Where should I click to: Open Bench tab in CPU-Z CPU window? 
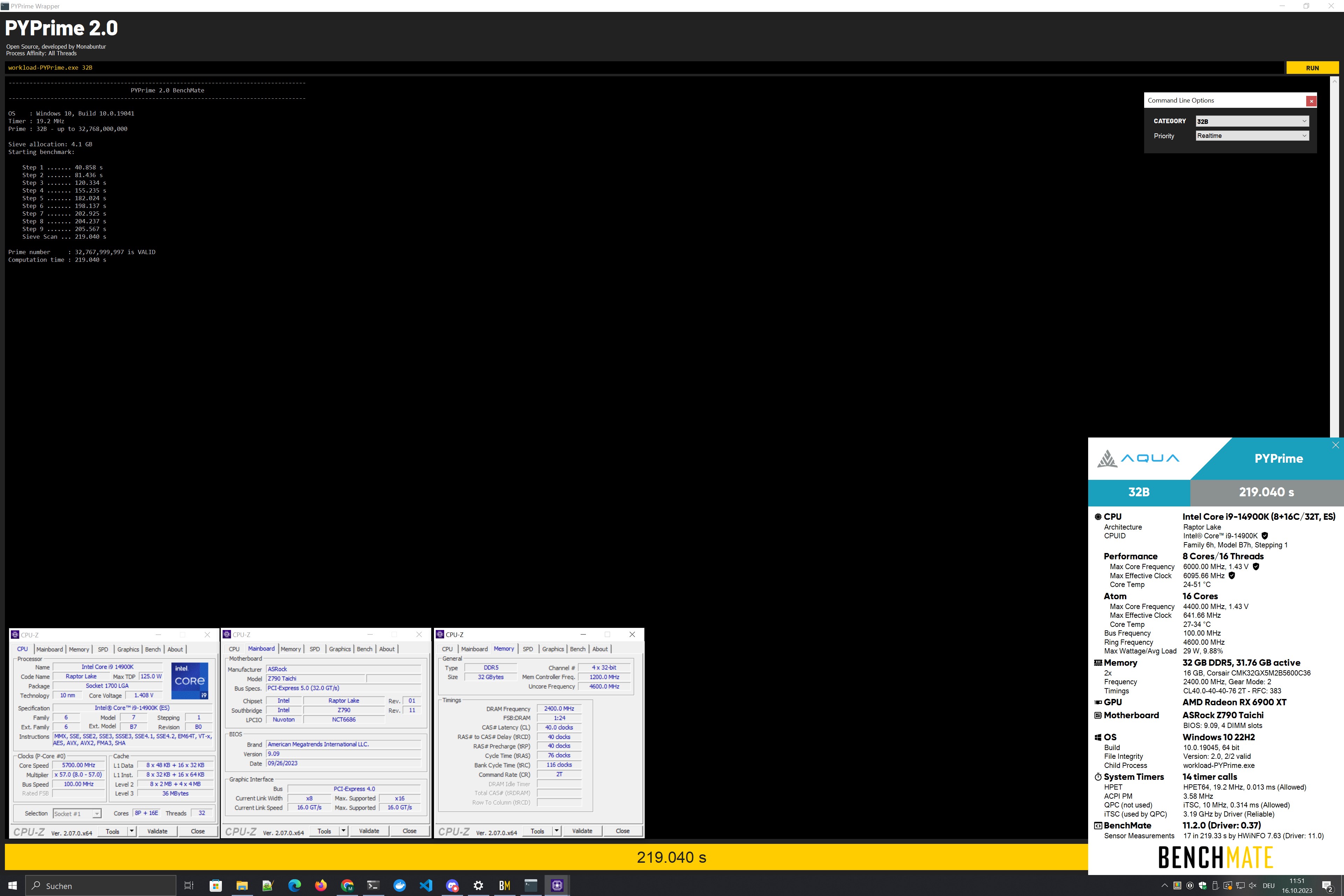(153, 649)
